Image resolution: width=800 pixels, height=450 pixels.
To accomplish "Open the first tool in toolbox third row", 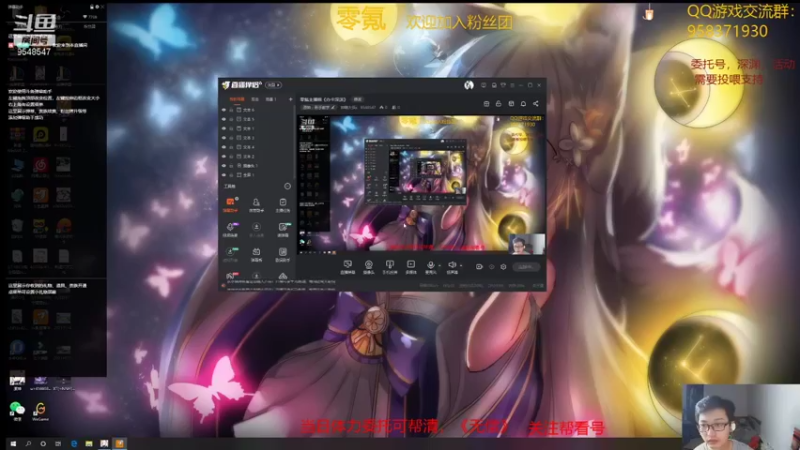I will click(x=230, y=254).
